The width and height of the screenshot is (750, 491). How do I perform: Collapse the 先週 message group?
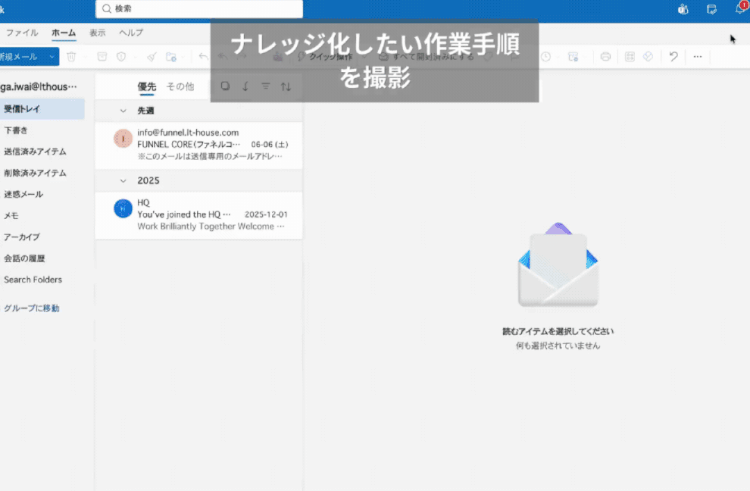click(x=123, y=111)
